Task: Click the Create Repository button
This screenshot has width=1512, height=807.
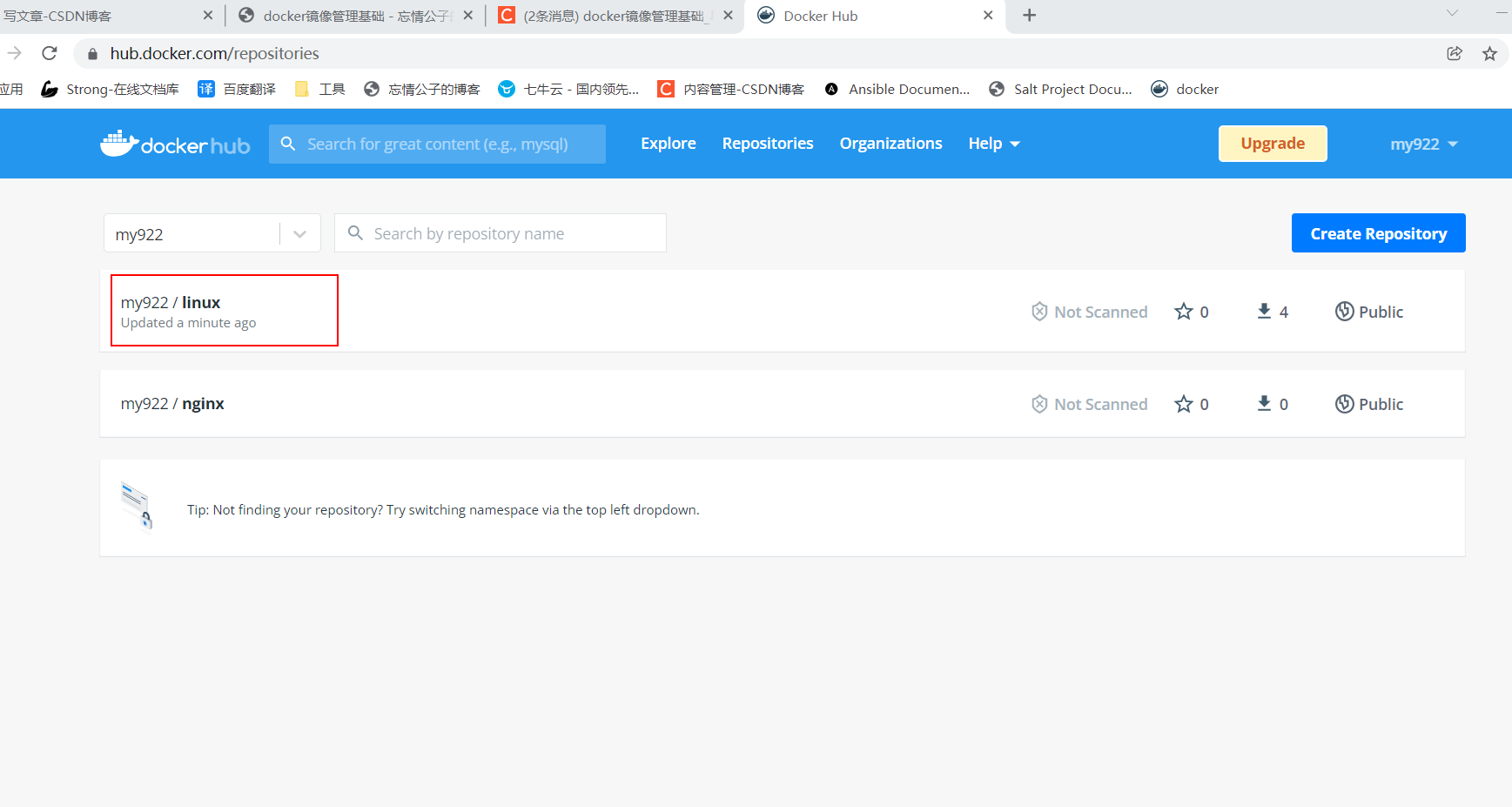Action: (x=1379, y=233)
